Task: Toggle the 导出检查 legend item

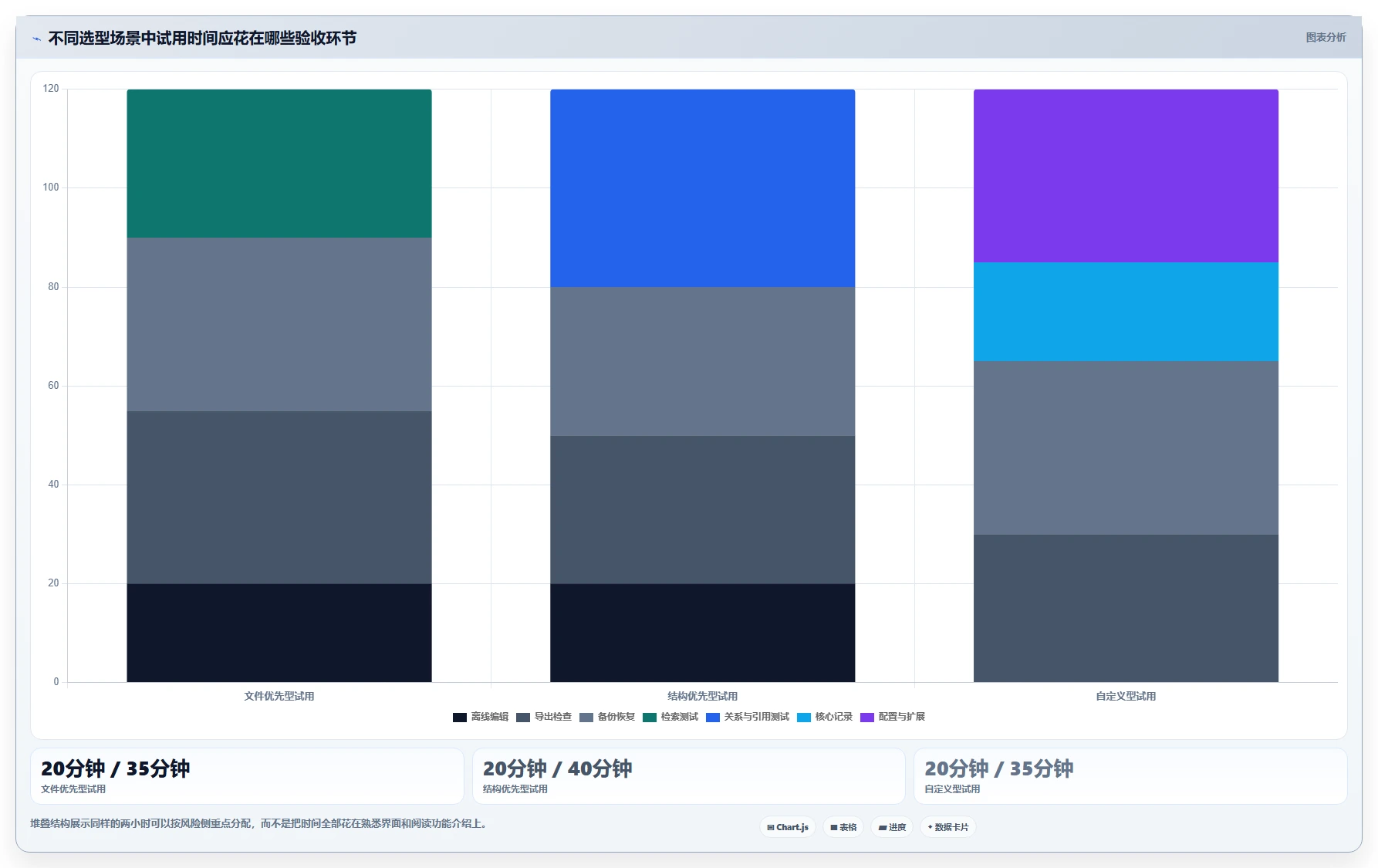Action: [544, 717]
